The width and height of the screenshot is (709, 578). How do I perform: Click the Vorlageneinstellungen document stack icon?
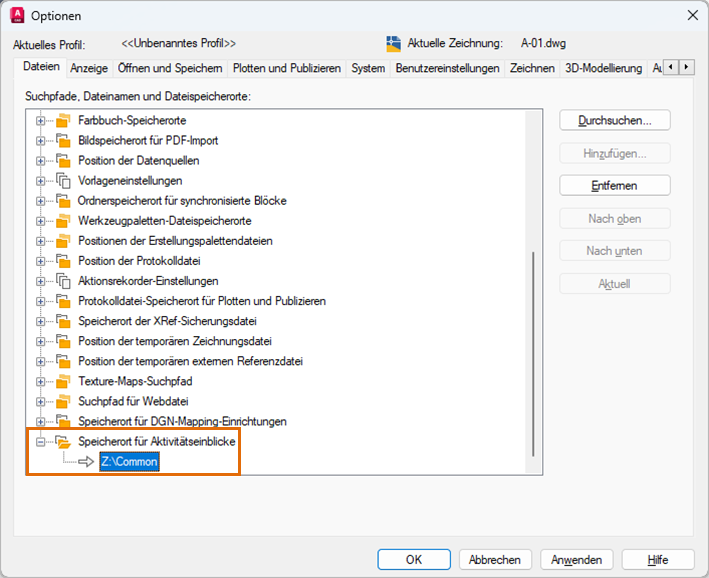coord(63,180)
